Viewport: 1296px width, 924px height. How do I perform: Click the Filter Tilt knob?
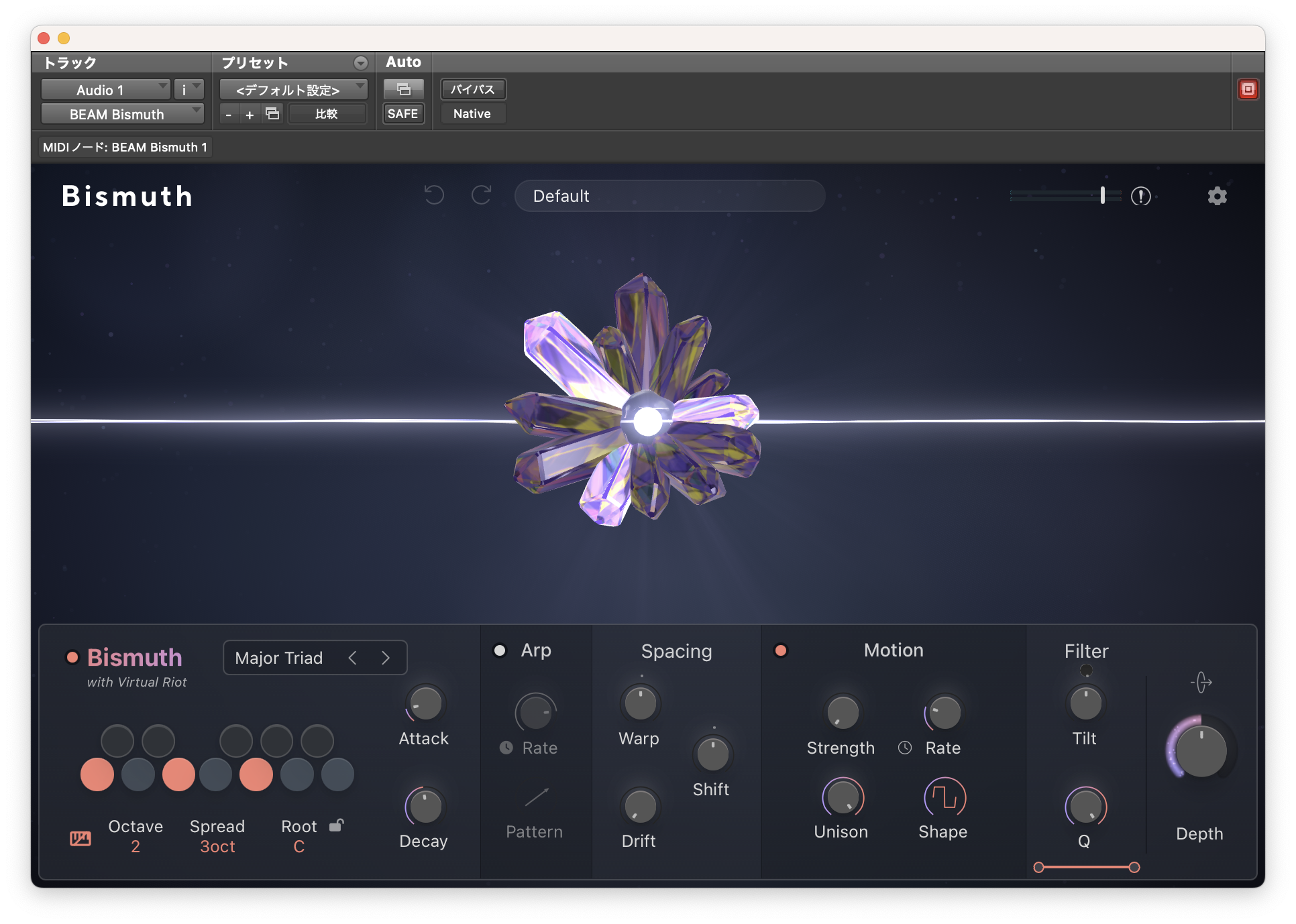(1085, 703)
